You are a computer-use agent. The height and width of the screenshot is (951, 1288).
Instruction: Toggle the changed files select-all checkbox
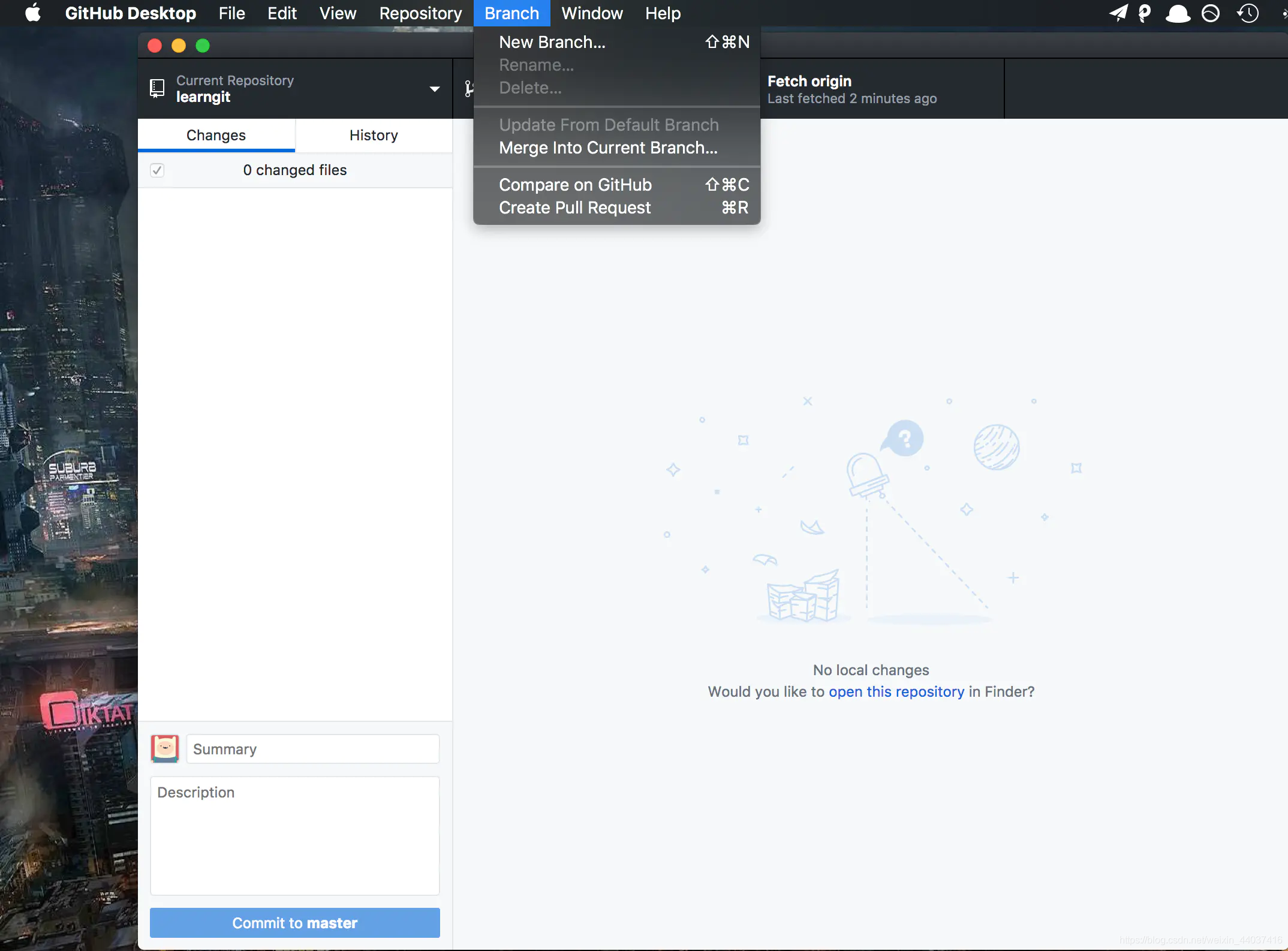[x=157, y=170]
